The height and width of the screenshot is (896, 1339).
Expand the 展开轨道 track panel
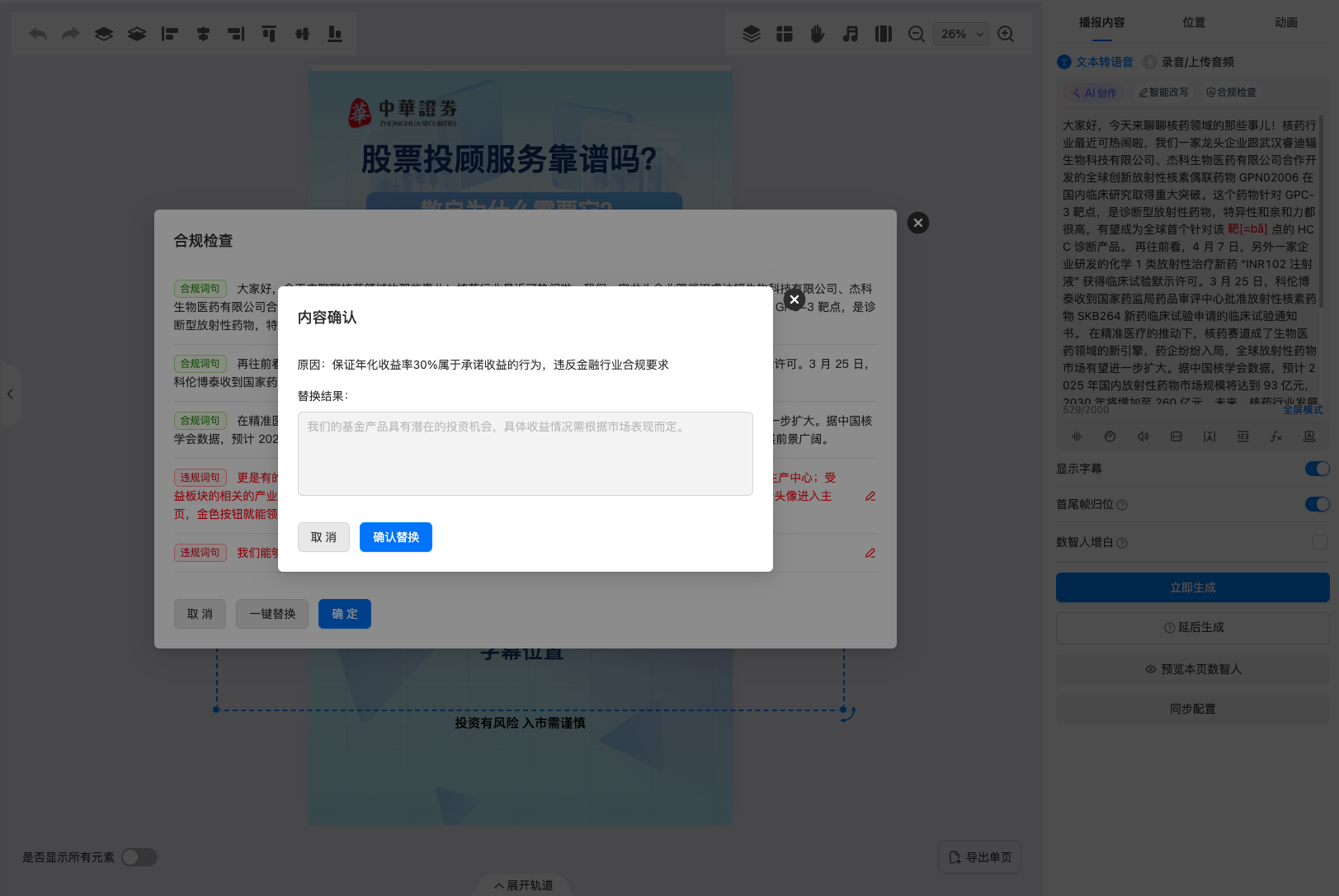tap(523, 885)
